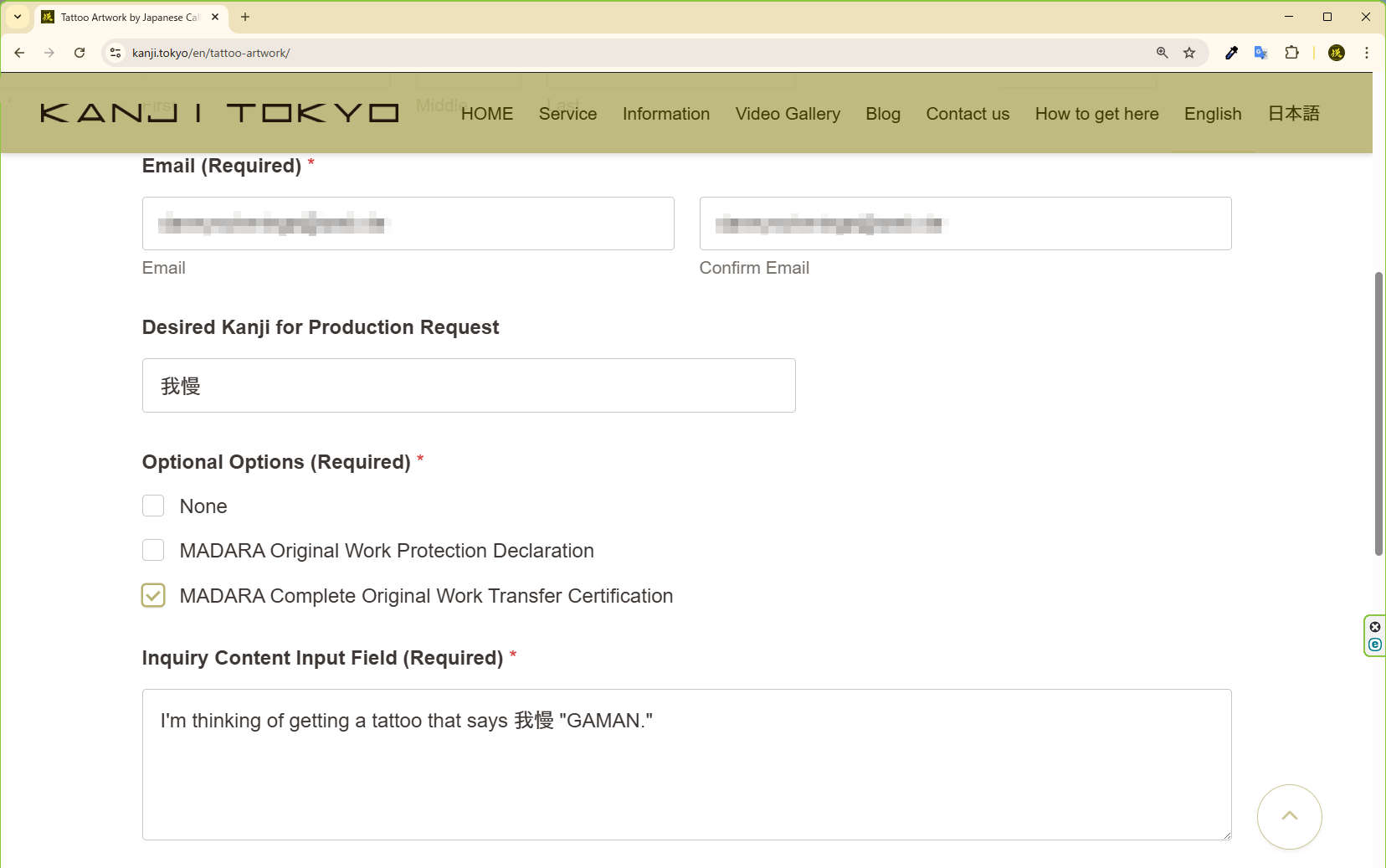Click the Contact us link
1386x868 pixels.
click(967, 113)
